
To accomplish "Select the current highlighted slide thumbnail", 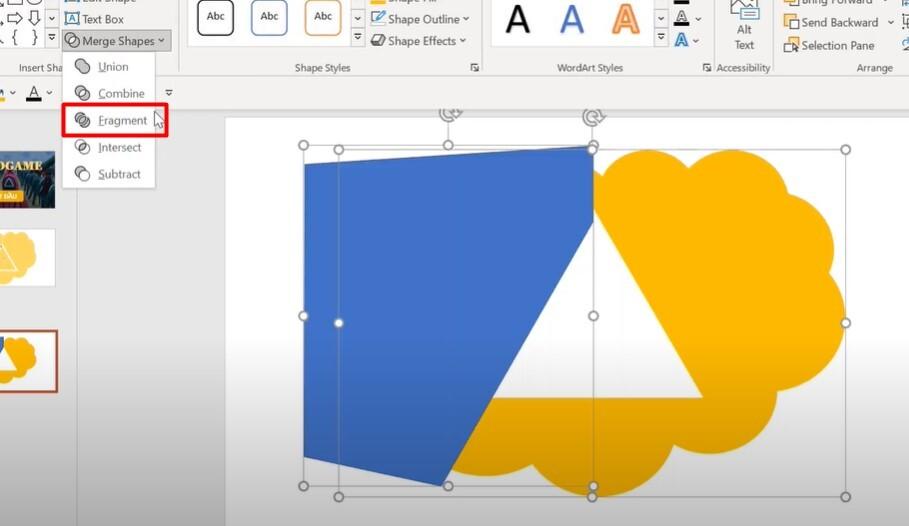I will [x=28, y=361].
